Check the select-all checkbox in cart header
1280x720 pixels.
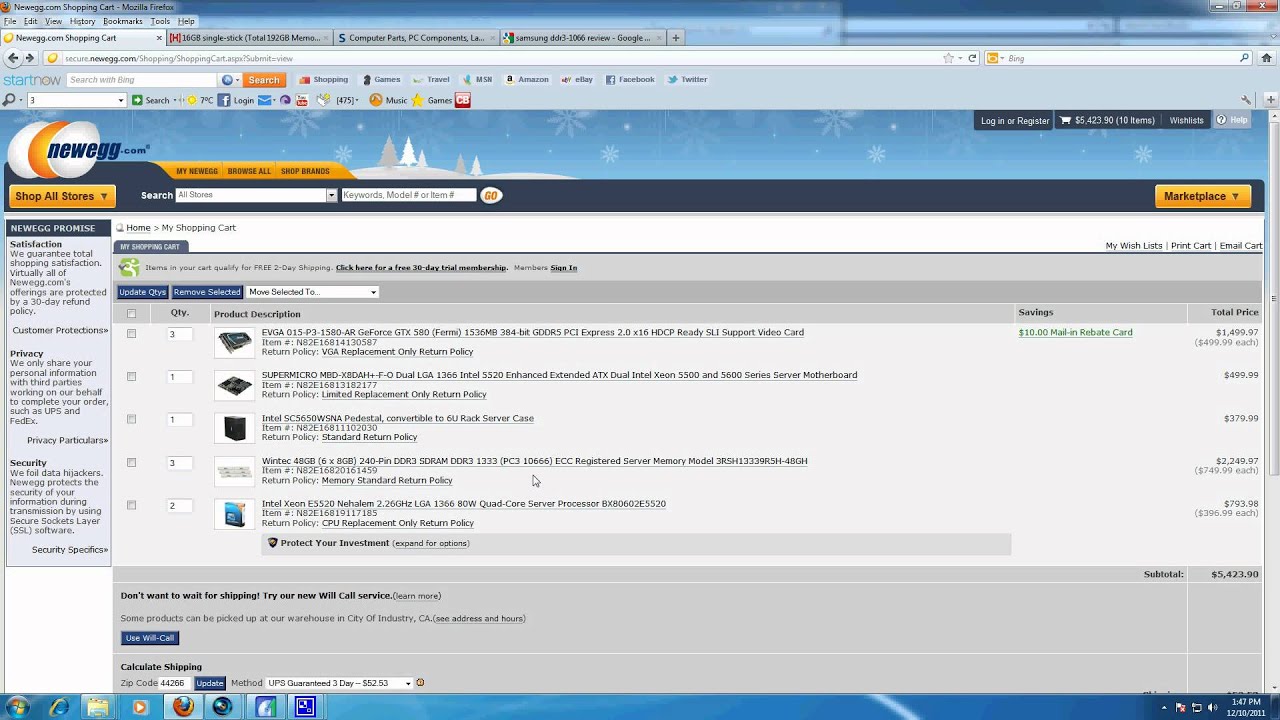point(131,313)
